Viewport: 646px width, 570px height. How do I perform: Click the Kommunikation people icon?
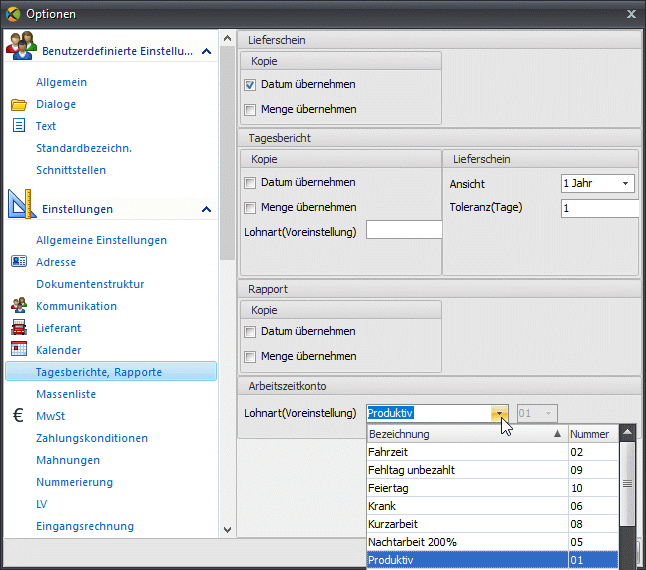pos(19,305)
